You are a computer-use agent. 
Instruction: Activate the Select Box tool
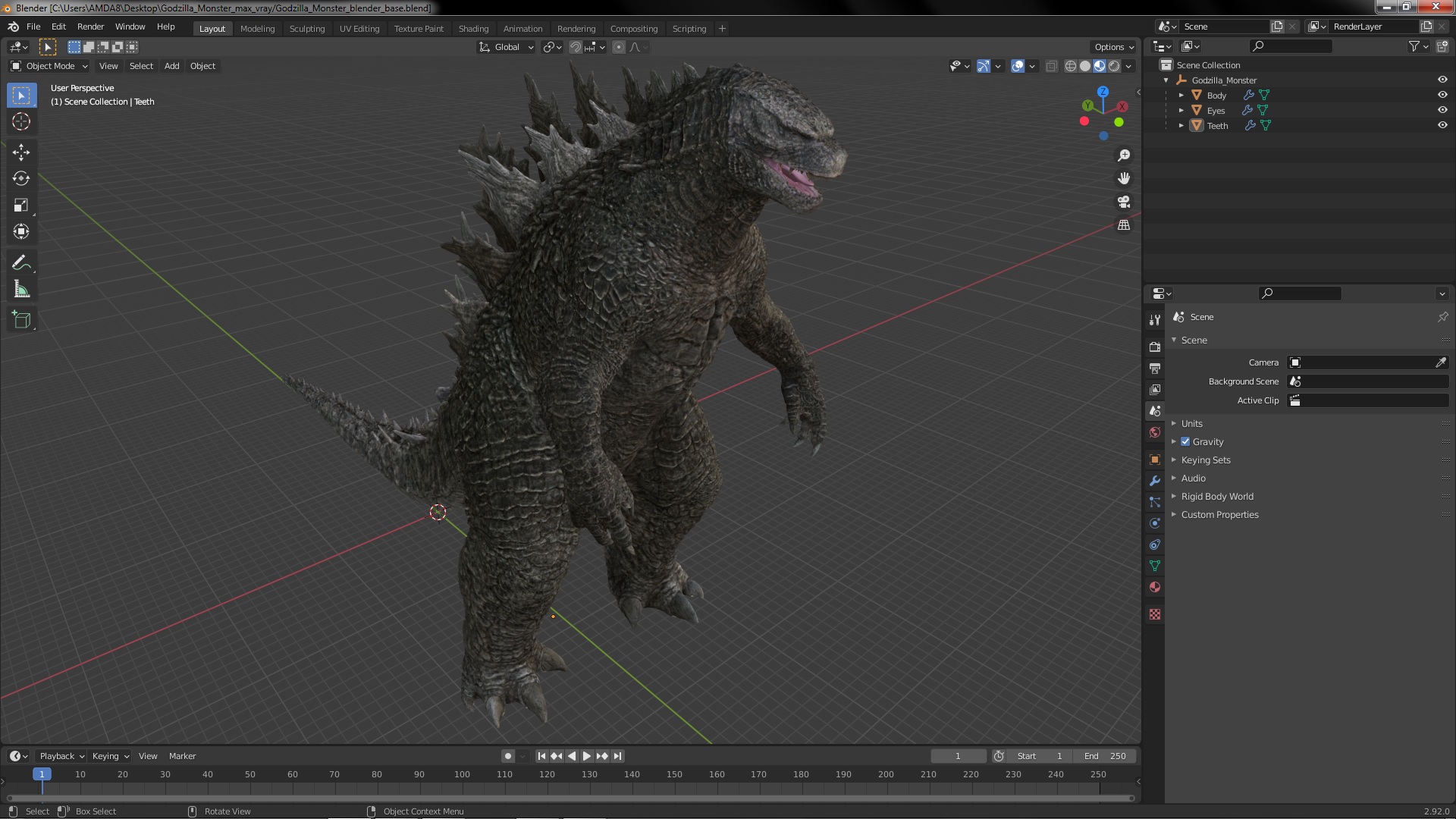21,96
